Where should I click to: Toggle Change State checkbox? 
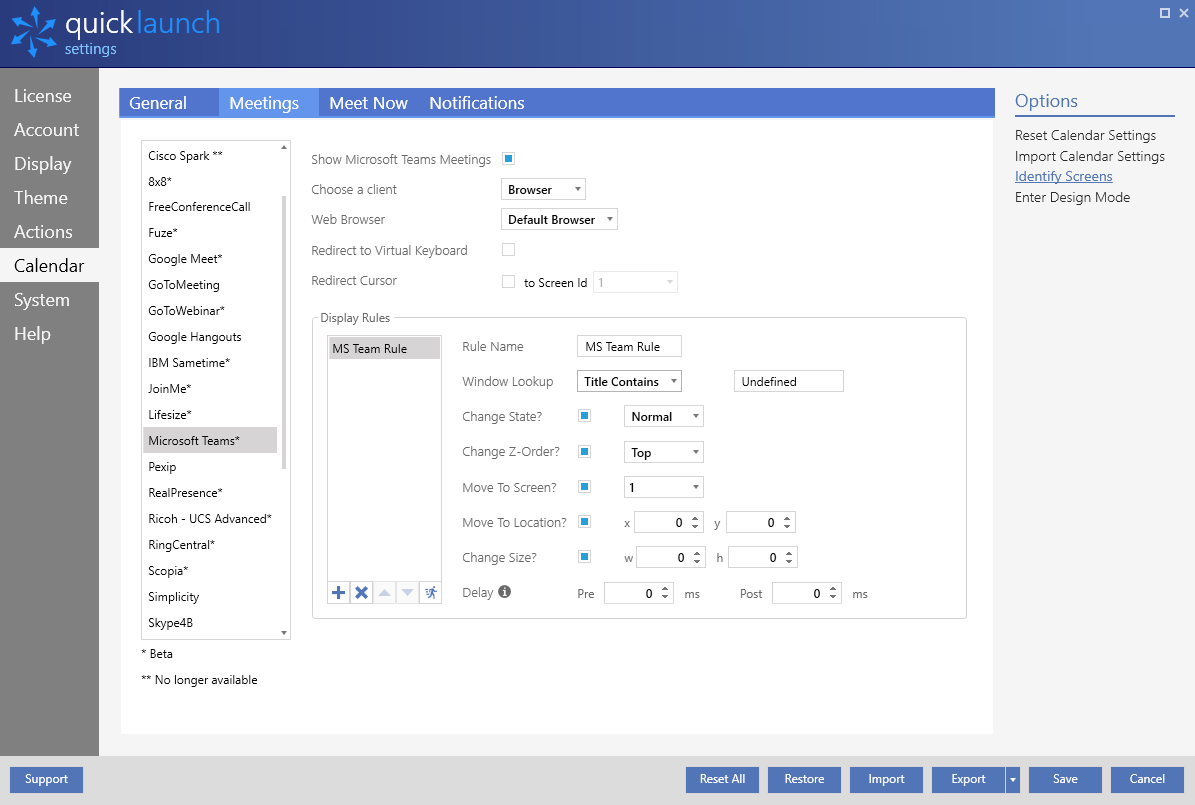[x=585, y=415]
